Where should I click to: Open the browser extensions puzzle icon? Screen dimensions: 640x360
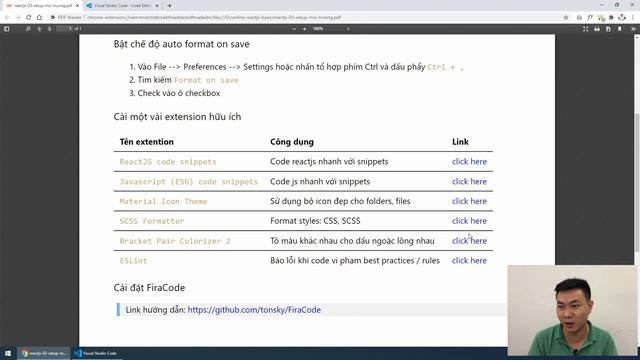[611, 18]
